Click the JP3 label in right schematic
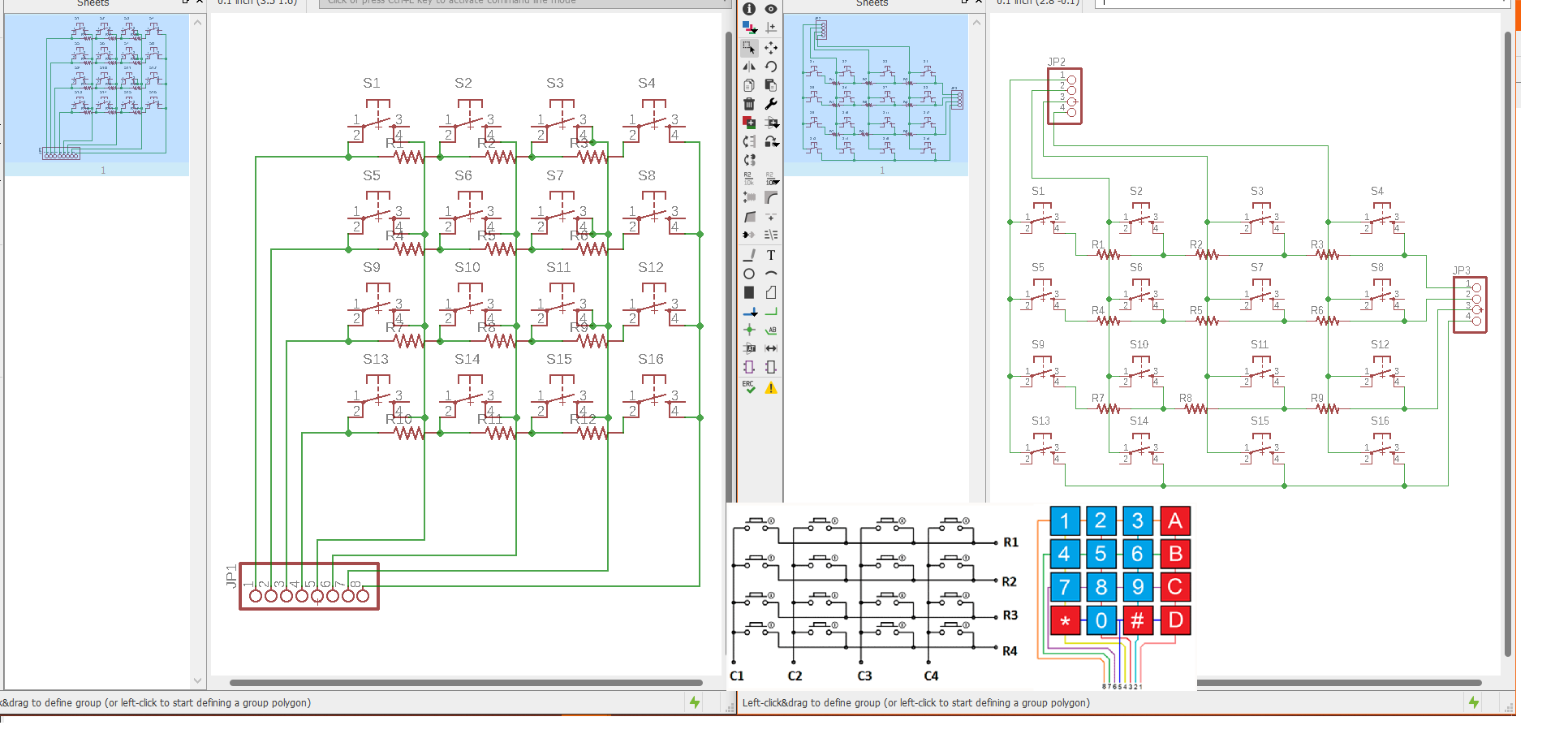This screenshot has height=734, width=1568. [x=1461, y=270]
